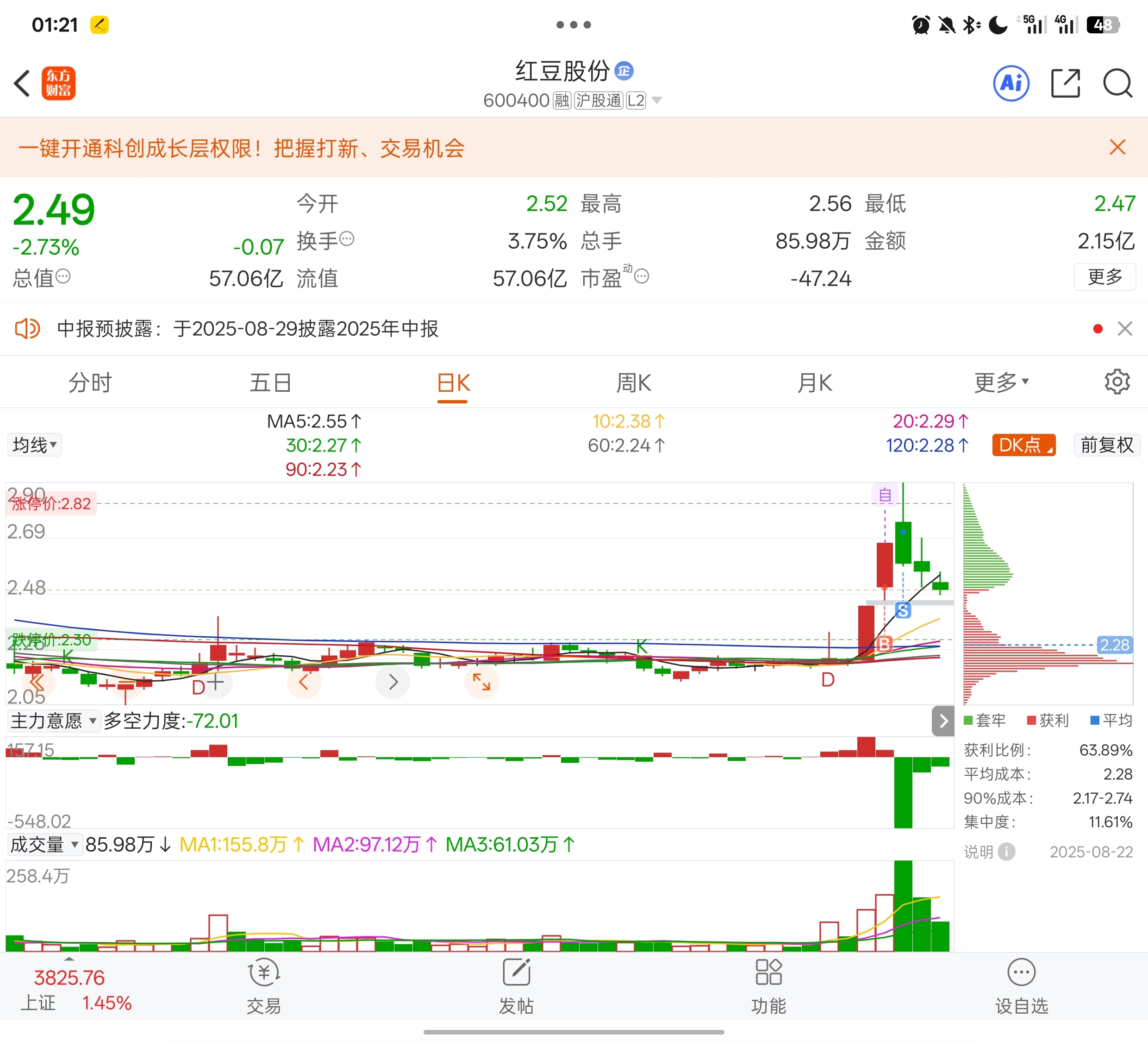
Task: Tap the 沪股通 tag
Action: [598, 101]
